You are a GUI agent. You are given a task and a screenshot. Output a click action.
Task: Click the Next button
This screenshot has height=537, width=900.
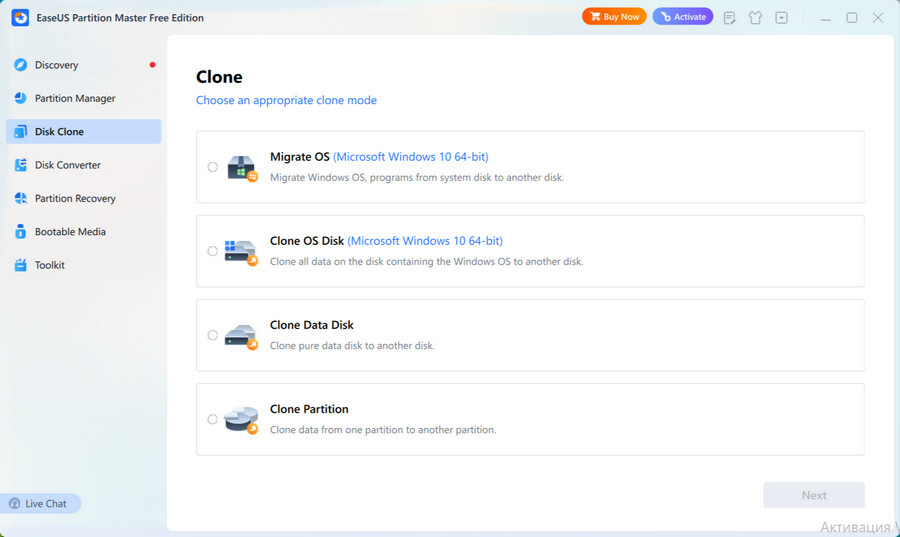(x=814, y=495)
